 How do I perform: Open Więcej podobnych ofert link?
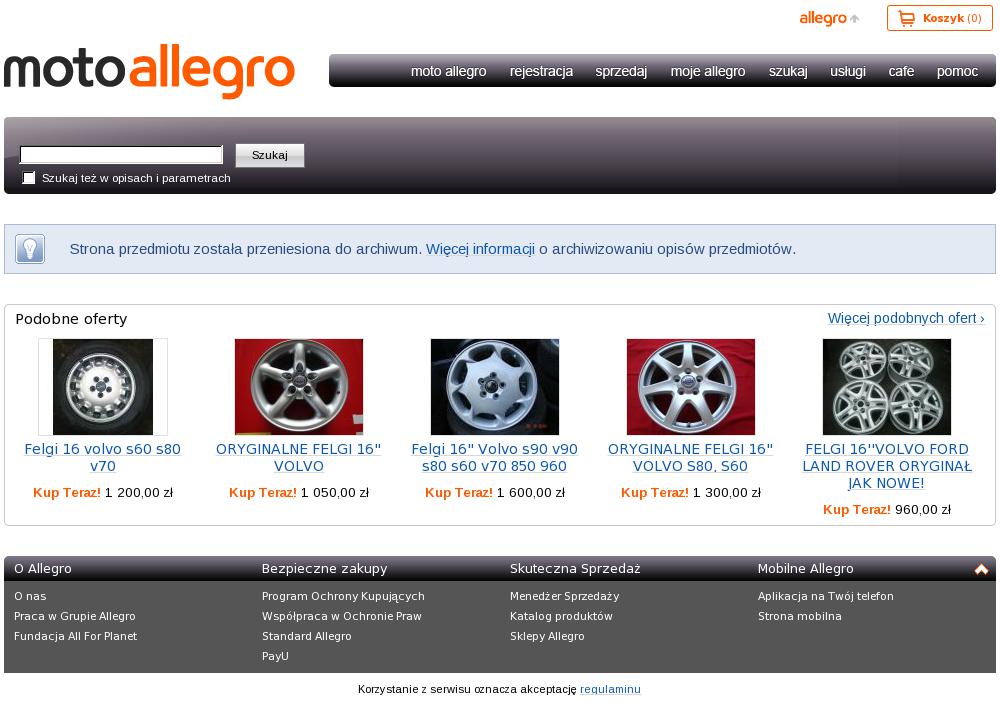tap(906, 318)
